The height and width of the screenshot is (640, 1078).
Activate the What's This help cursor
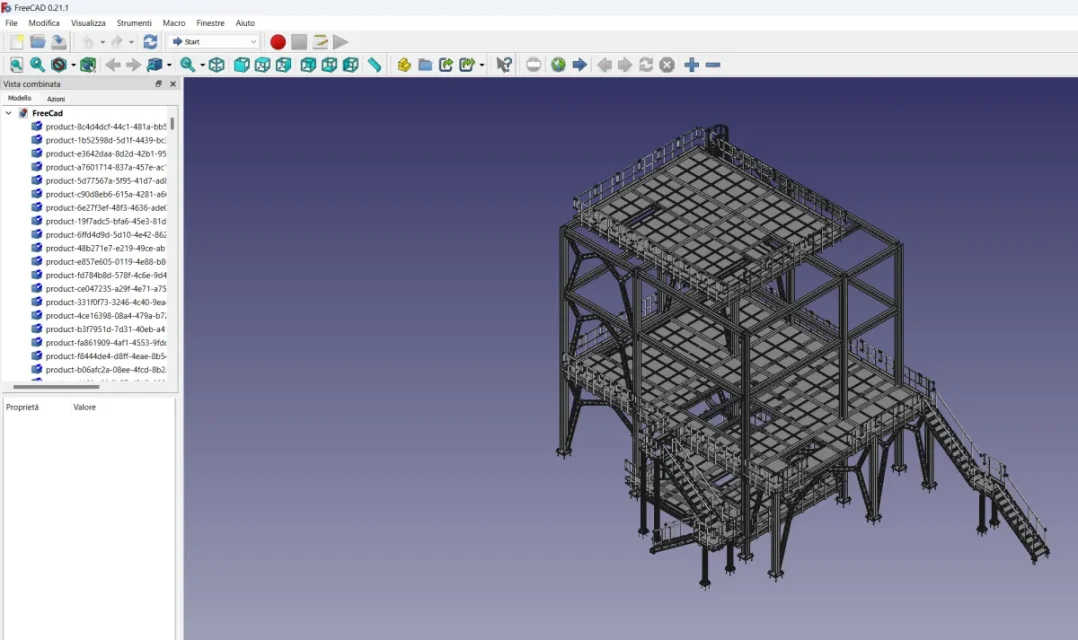pyautogui.click(x=504, y=65)
